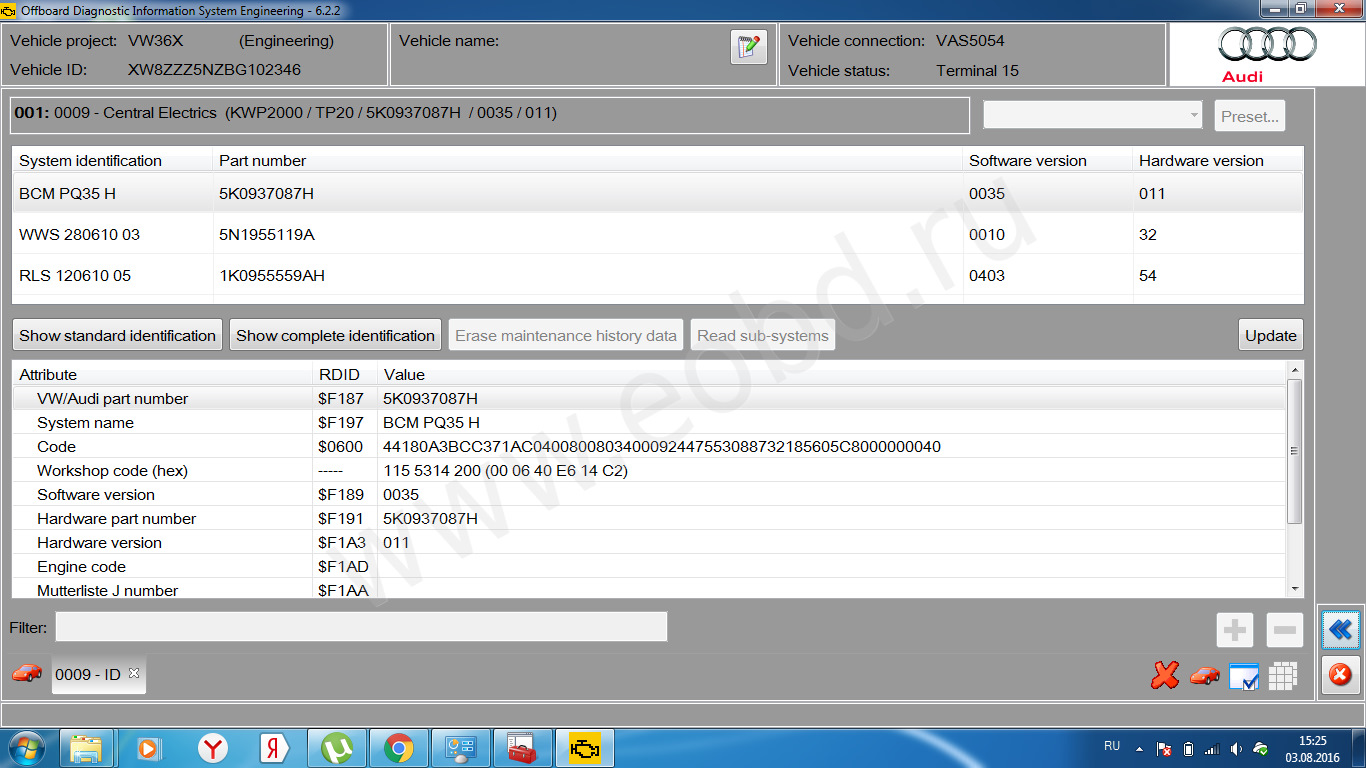Click the Attribute column header
The height and width of the screenshot is (768, 1366).
[x=162, y=374]
